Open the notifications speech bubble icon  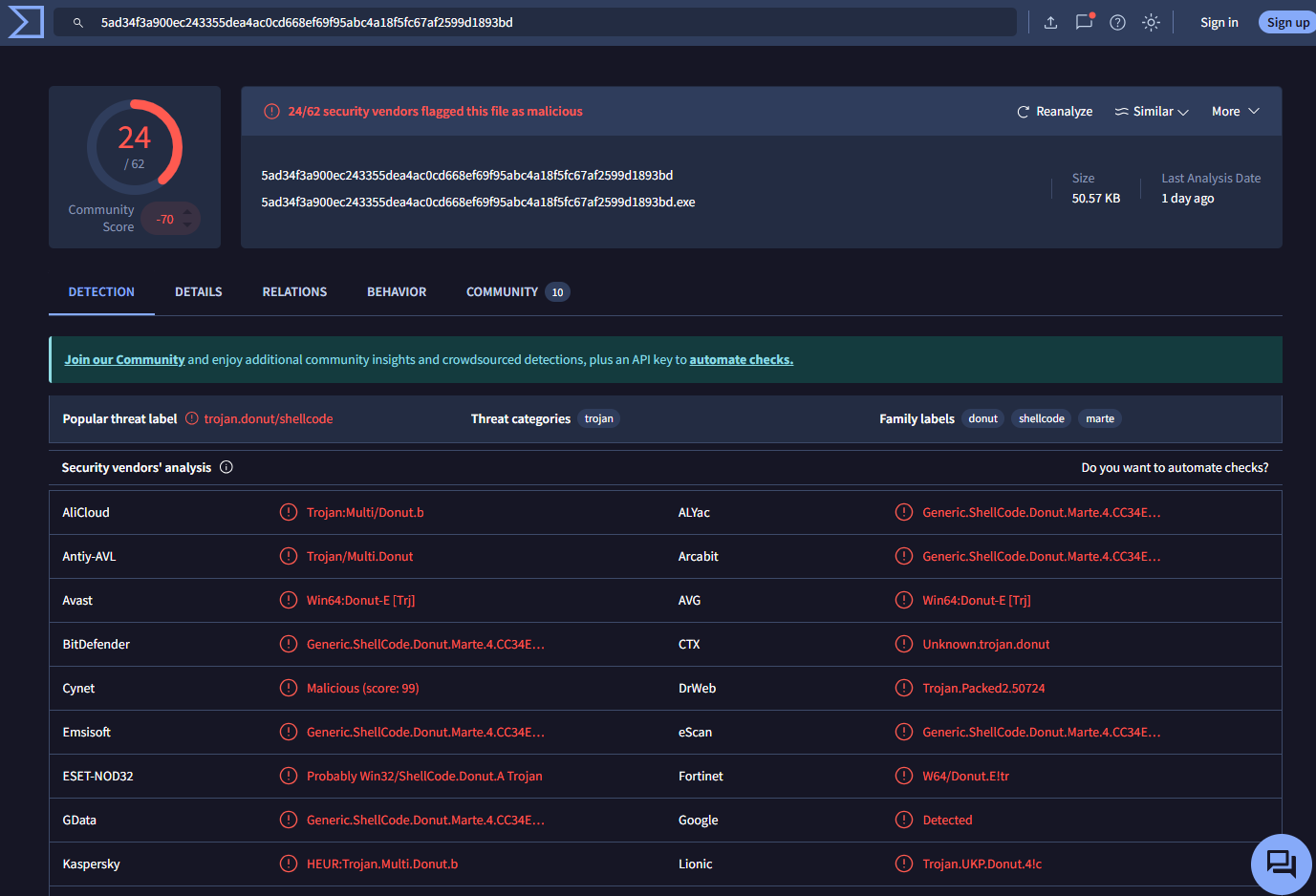pos(1084,22)
